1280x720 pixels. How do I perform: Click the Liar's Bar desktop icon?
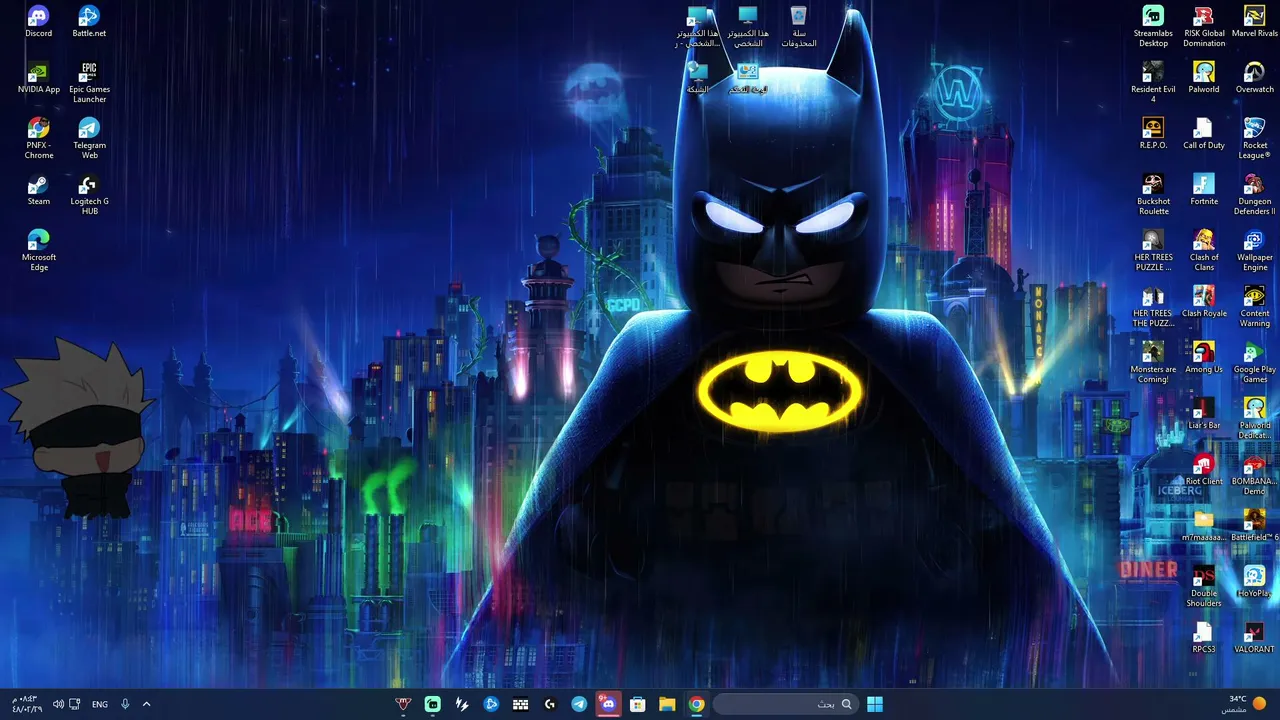tap(1204, 413)
